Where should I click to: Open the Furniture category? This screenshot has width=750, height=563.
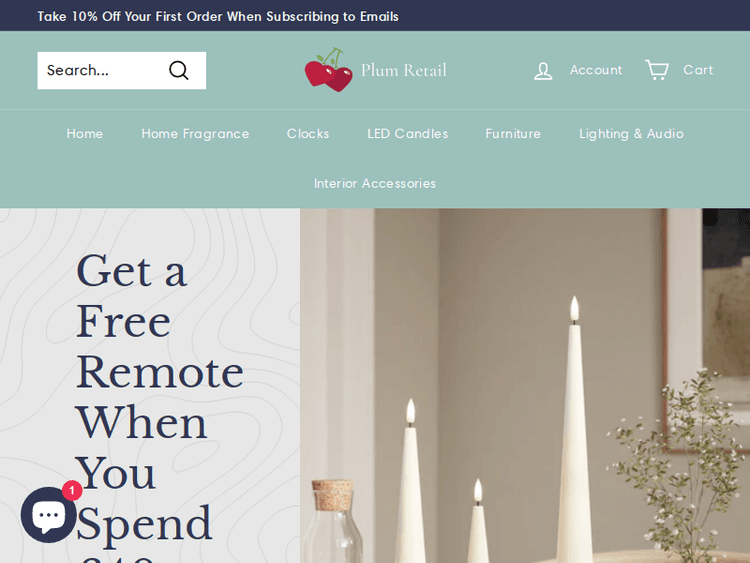(x=513, y=133)
